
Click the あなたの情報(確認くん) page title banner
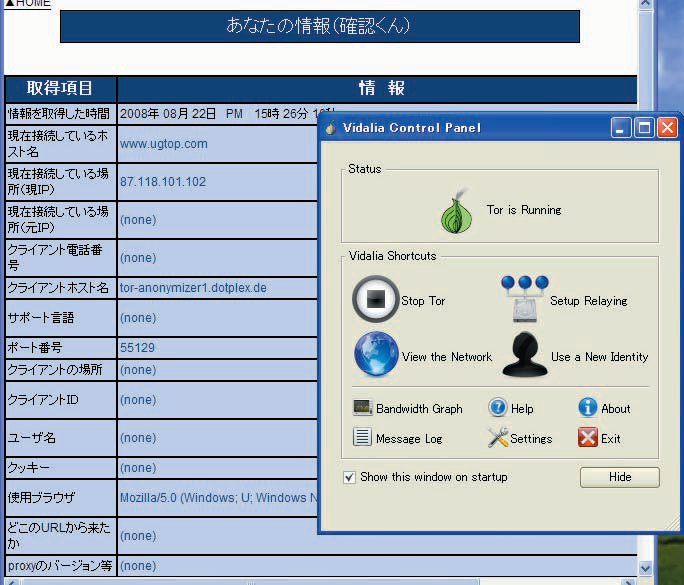tap(319, 26)
